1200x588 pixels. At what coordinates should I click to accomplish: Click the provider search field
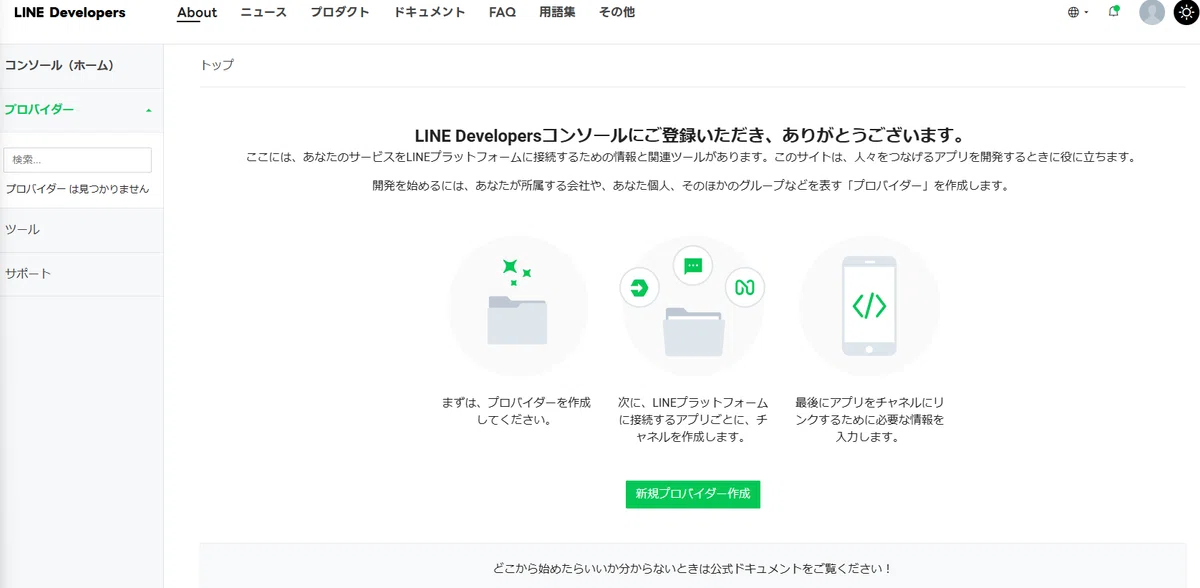coord(78,160)
